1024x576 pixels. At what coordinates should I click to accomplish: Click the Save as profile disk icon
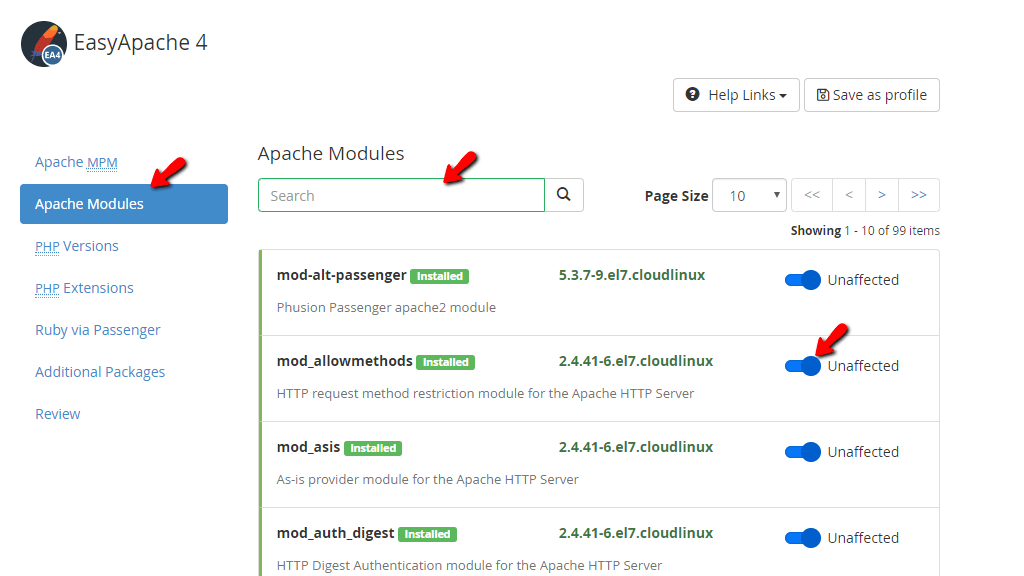click(823, 95)
